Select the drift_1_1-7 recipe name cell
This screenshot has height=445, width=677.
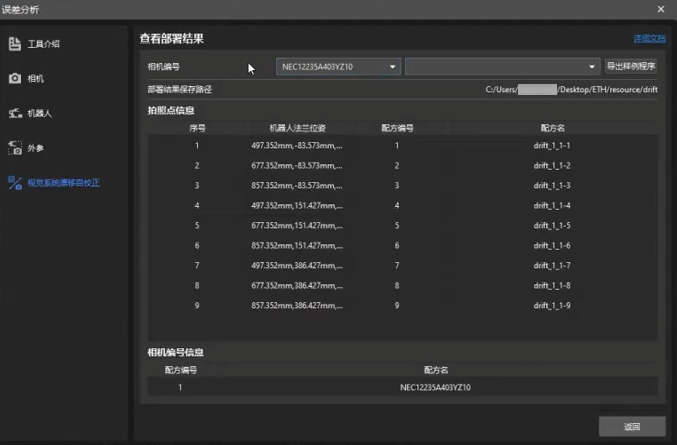552,265
